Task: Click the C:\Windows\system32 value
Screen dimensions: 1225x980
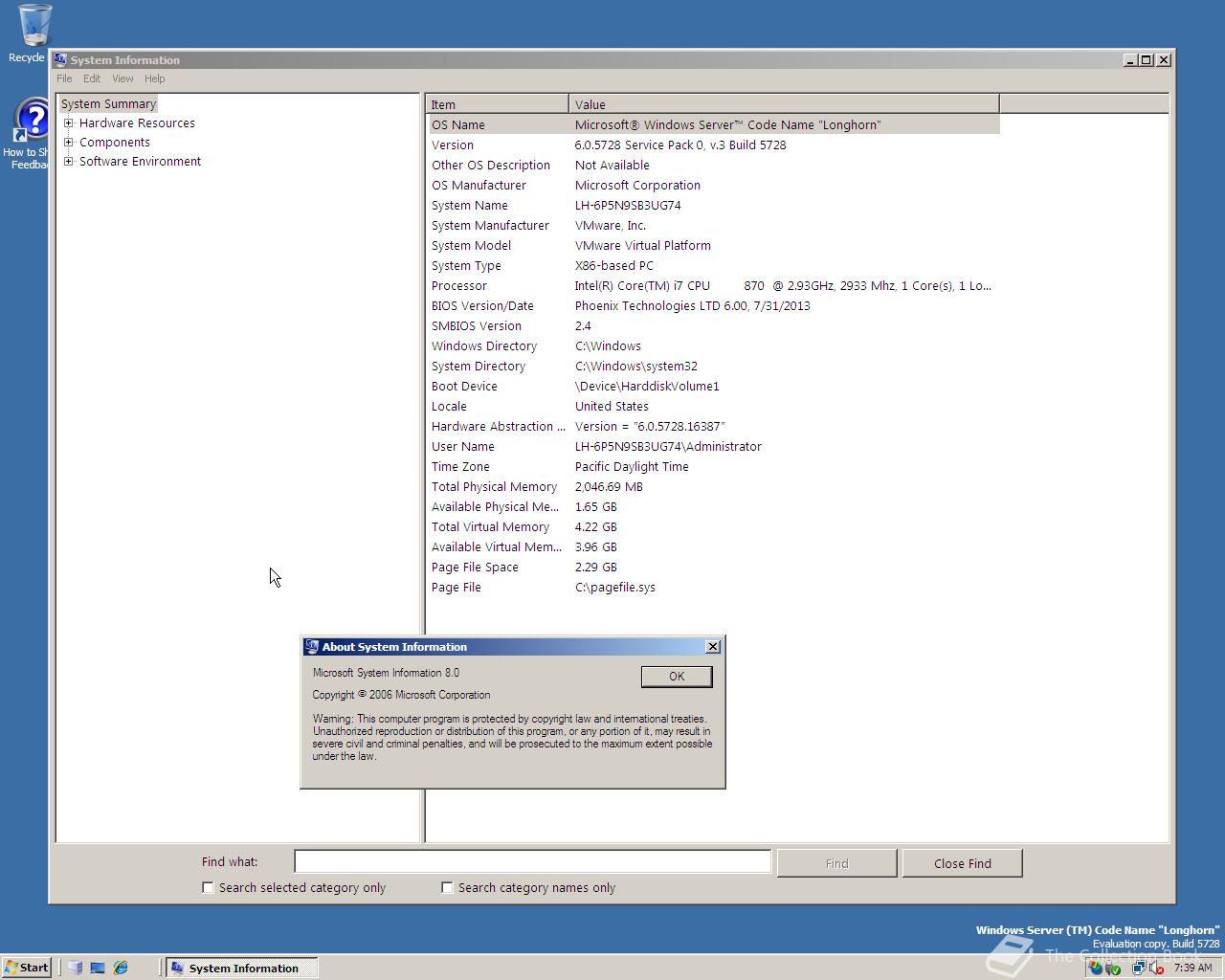Action: click(636, 366)
